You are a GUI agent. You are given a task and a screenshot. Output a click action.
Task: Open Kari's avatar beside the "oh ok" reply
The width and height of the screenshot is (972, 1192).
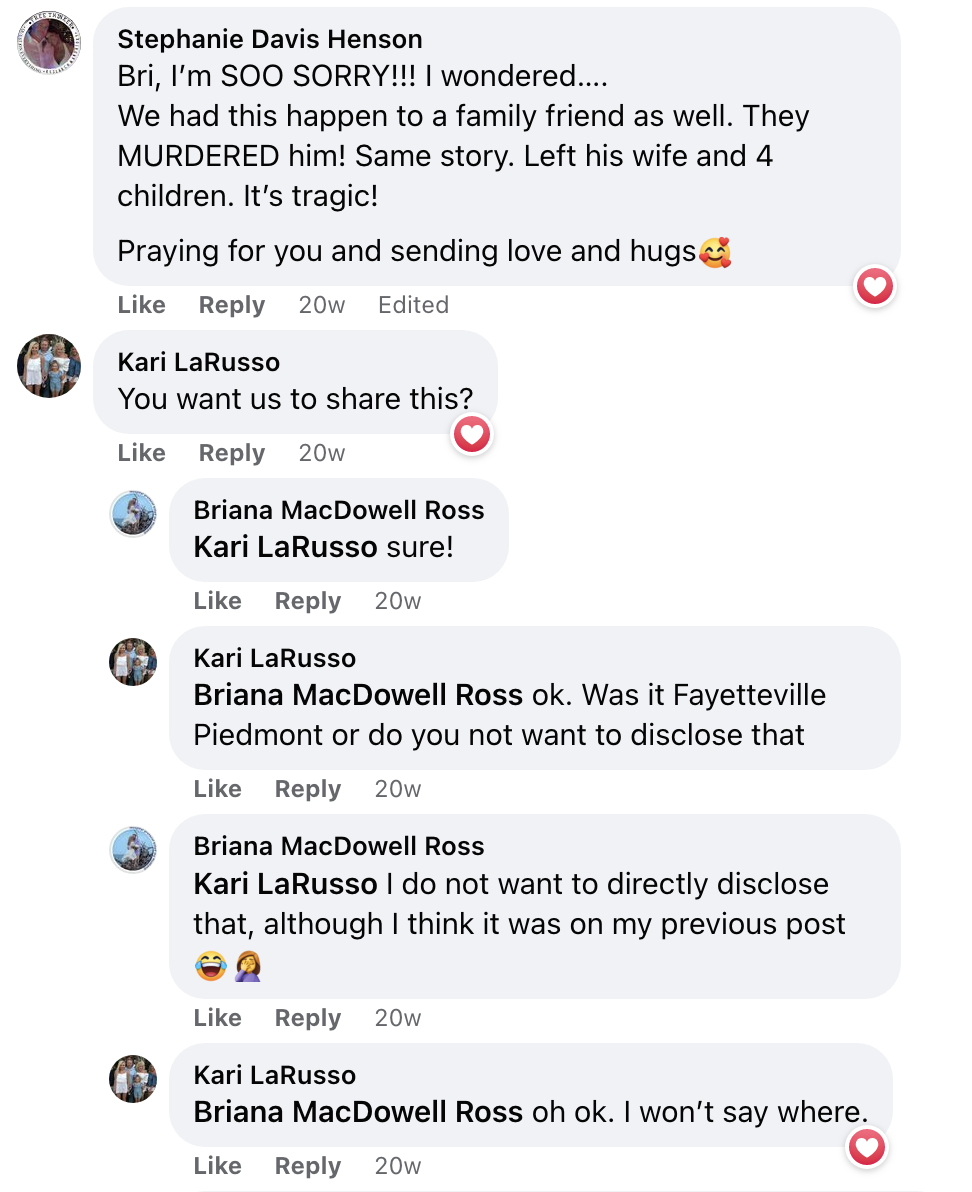pyautogui.click(x=133, y=1079)
